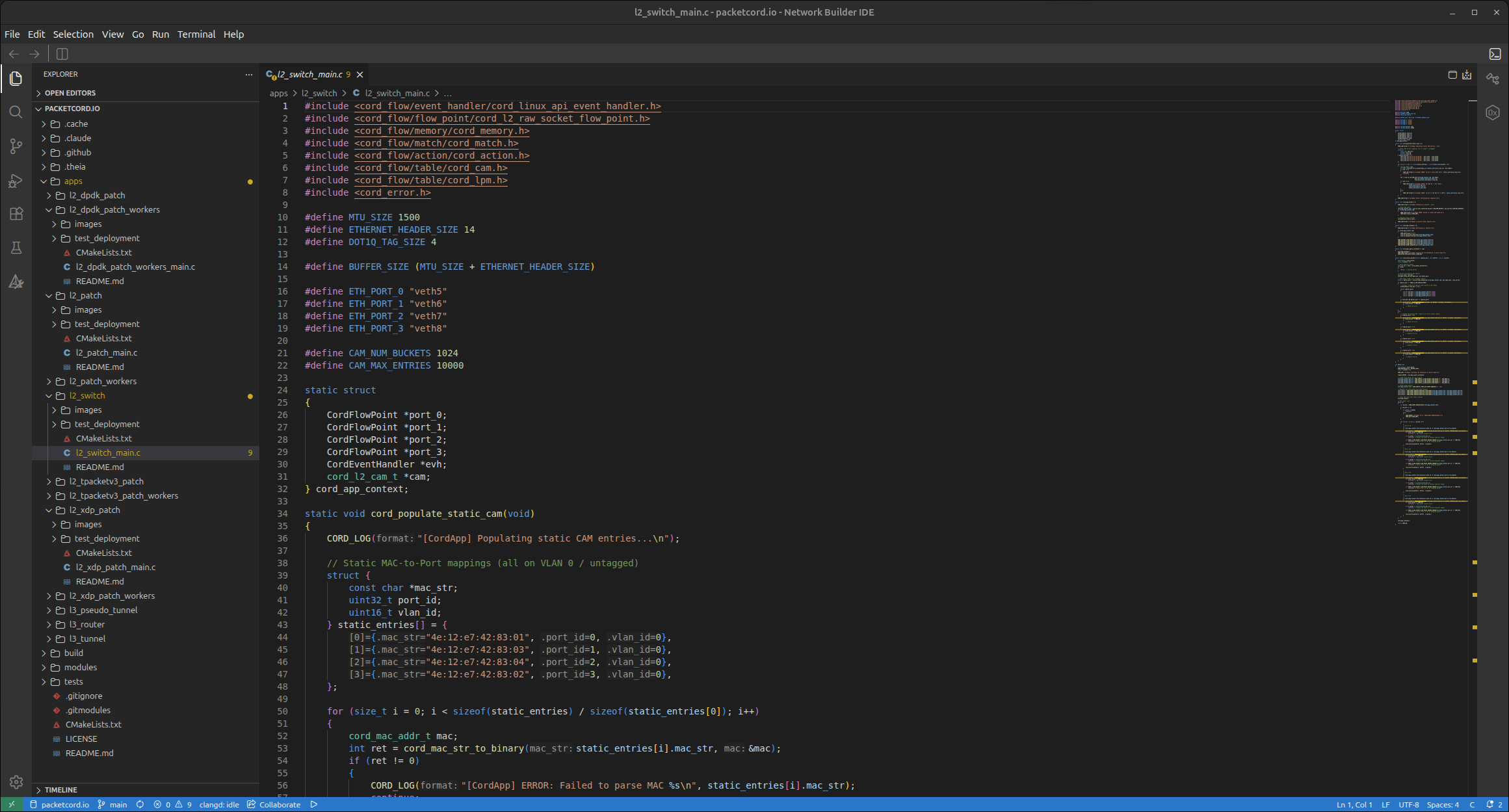The image size is (1509, 812).
Task: Click the remote connection icon in status bar
Action: [12, 805]
